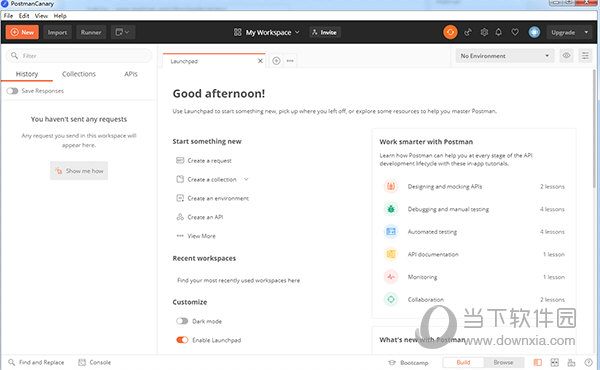600x370 pixels.
Task: Open manage environments sliders icon
Action: [x=585, y=56]
